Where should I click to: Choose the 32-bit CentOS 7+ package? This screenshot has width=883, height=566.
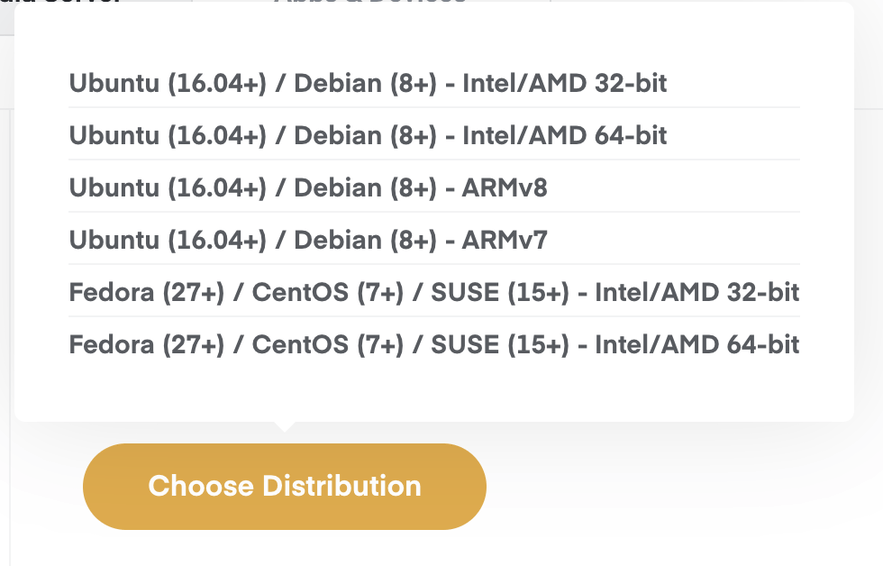pyautogui.click(x=433, y=292)
